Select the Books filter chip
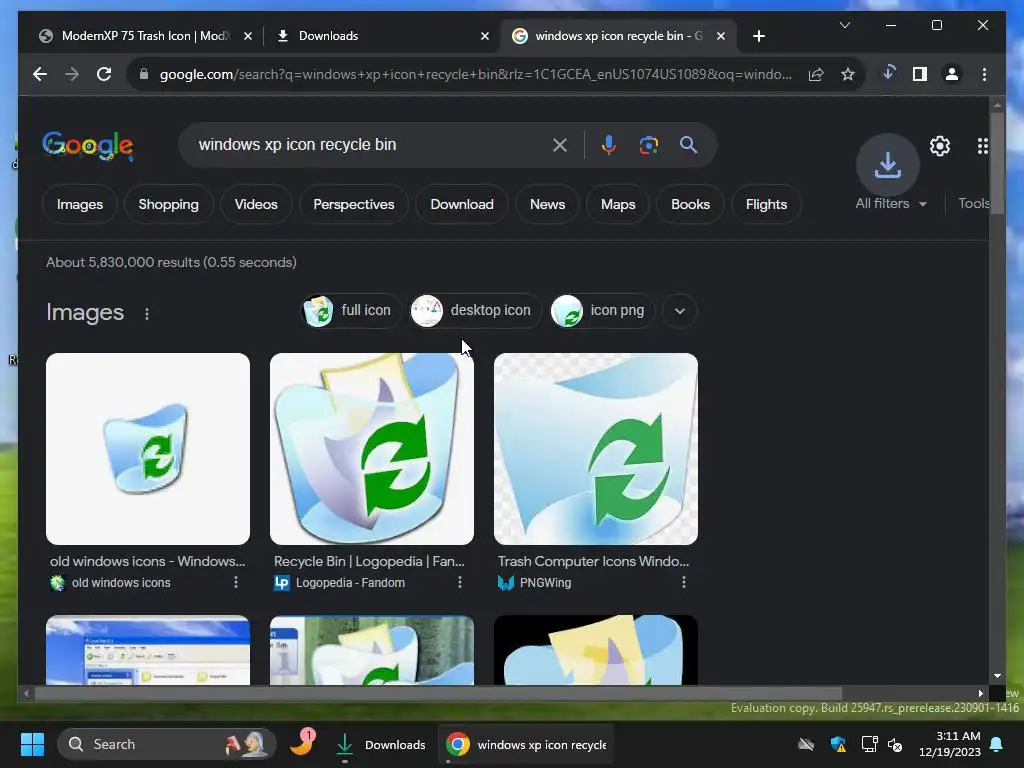Screen dimensions: 1024x768 [x=690, y=204]
